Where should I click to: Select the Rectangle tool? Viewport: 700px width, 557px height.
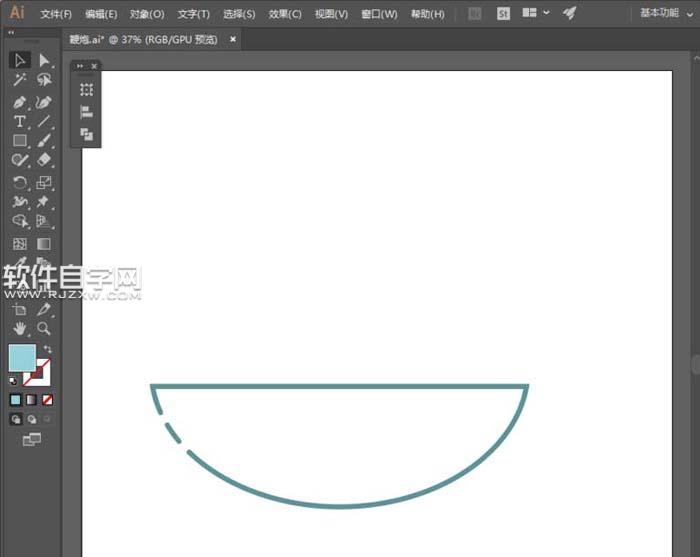(x=20, y=141)
